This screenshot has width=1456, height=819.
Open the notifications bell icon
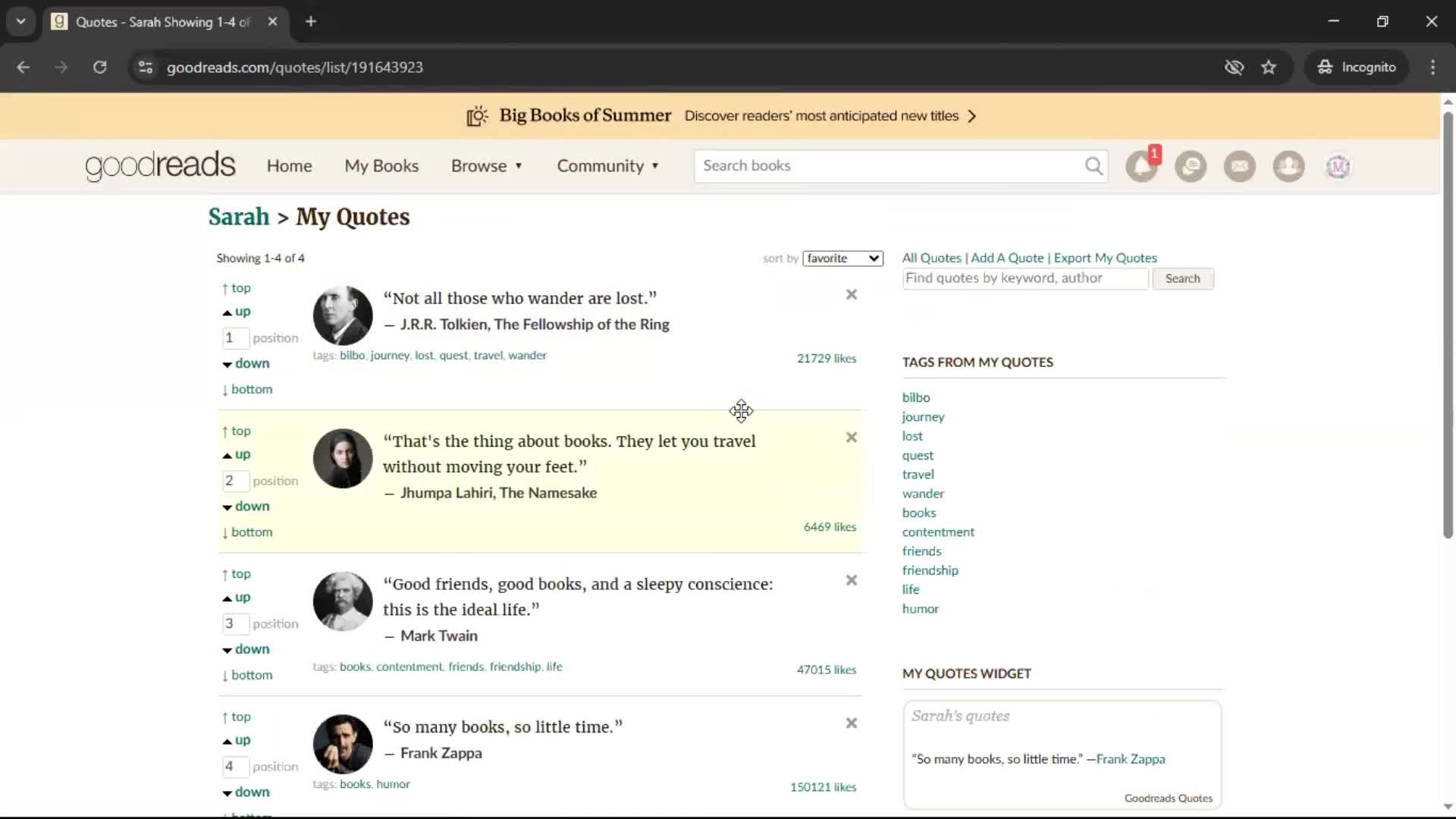coord(1141,166)
